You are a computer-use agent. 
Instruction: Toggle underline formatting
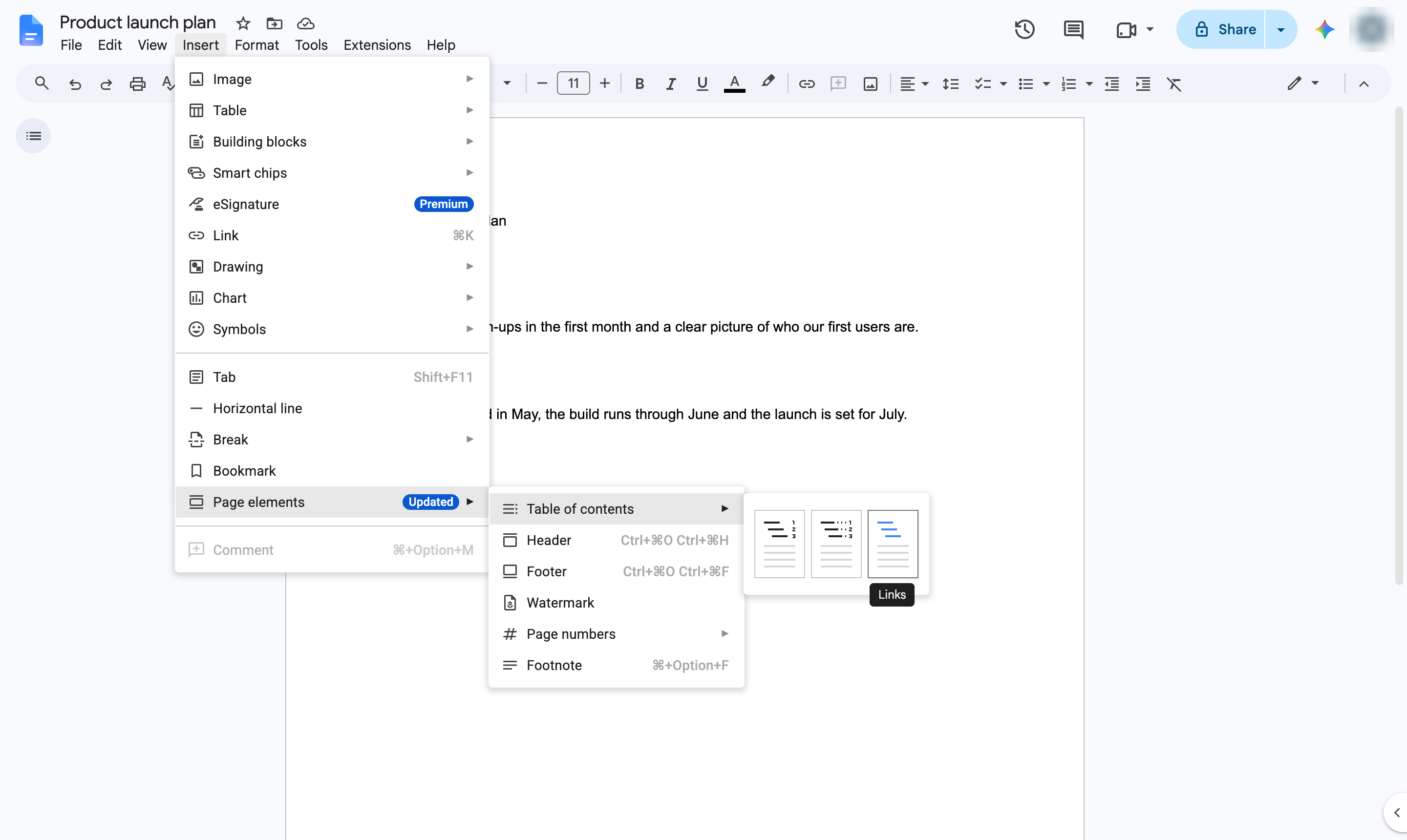point(702,84)
